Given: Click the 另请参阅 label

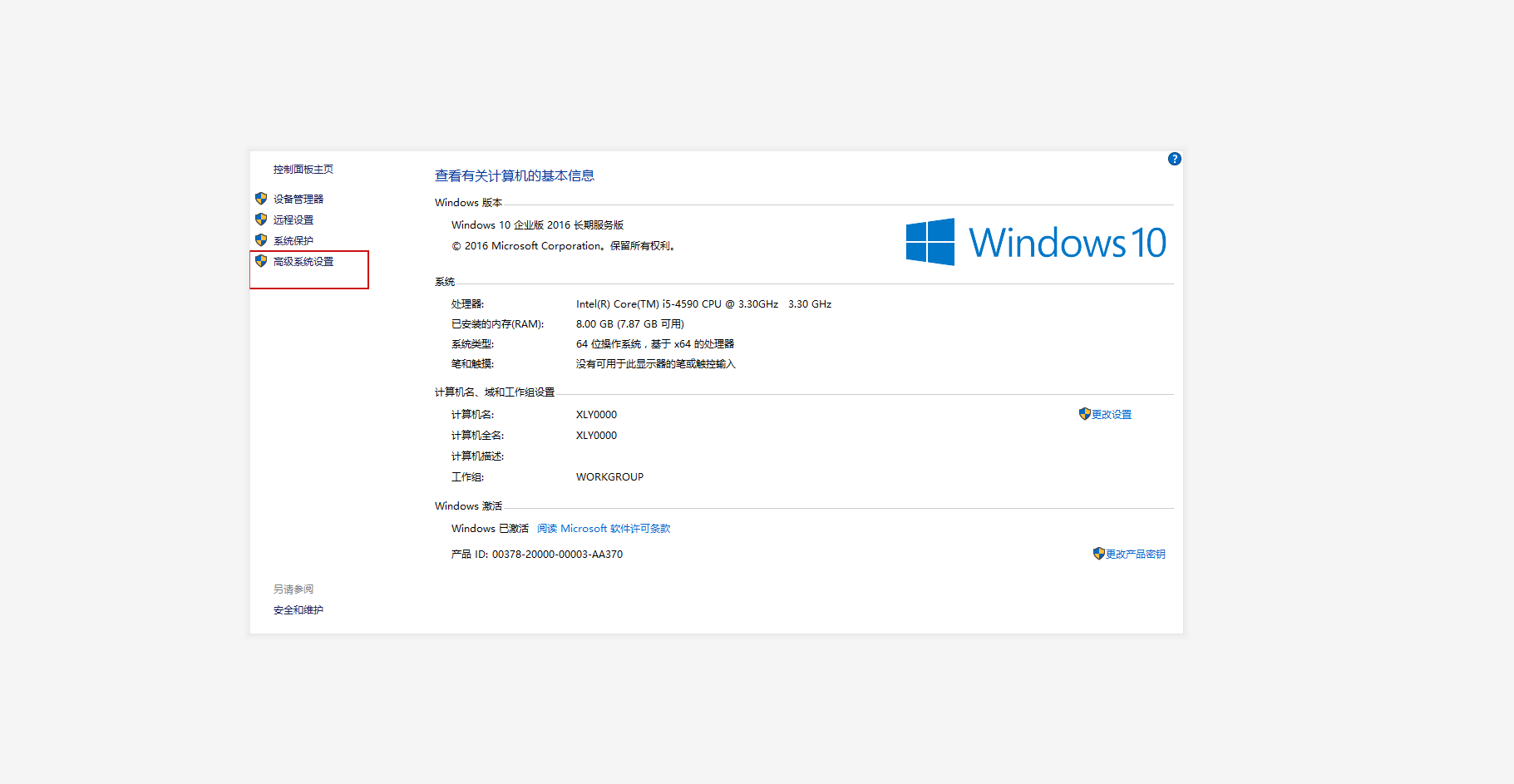Looking at the screenshot, I should (293, 589).
